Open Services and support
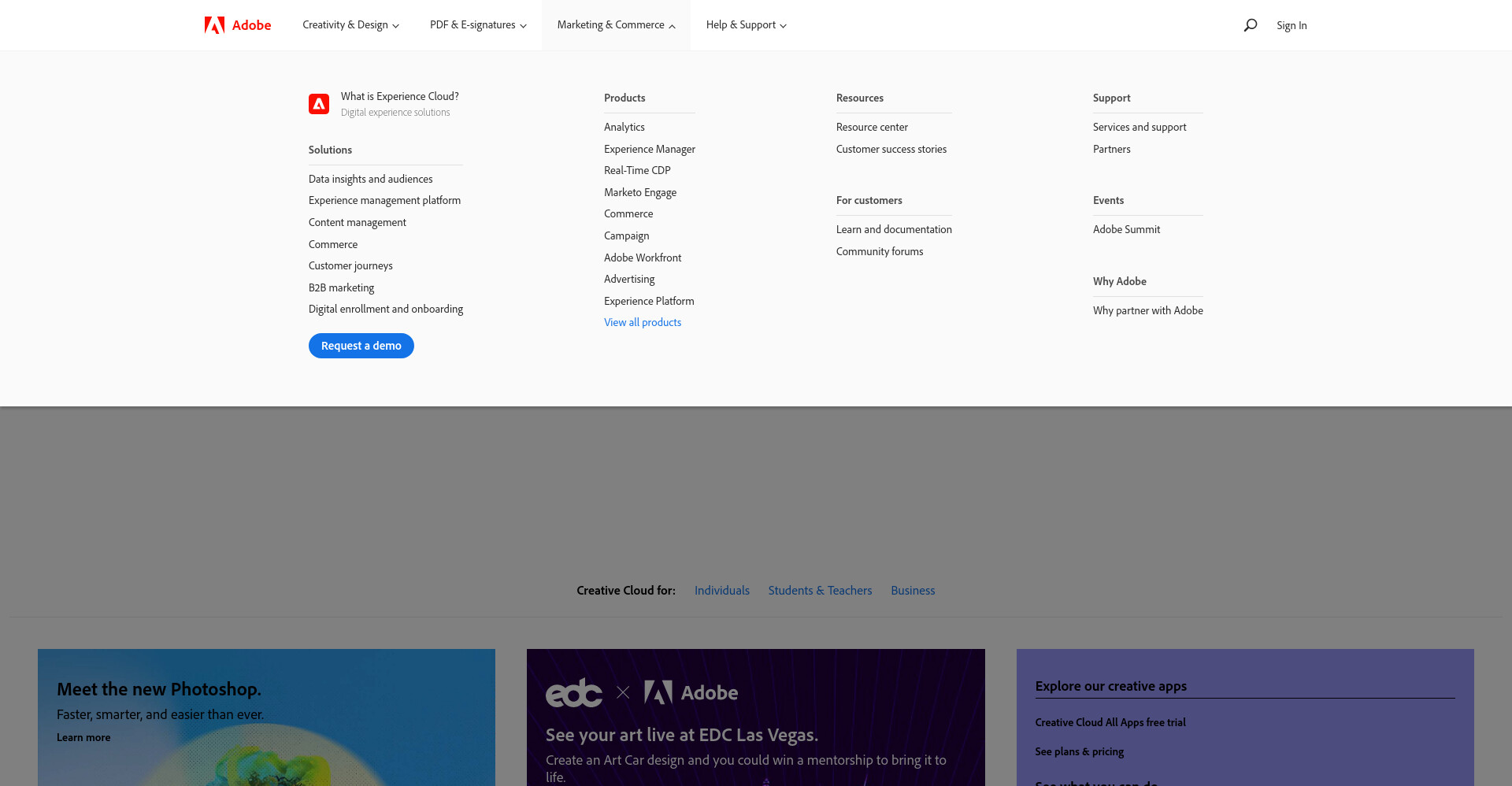 [1140, 127]
